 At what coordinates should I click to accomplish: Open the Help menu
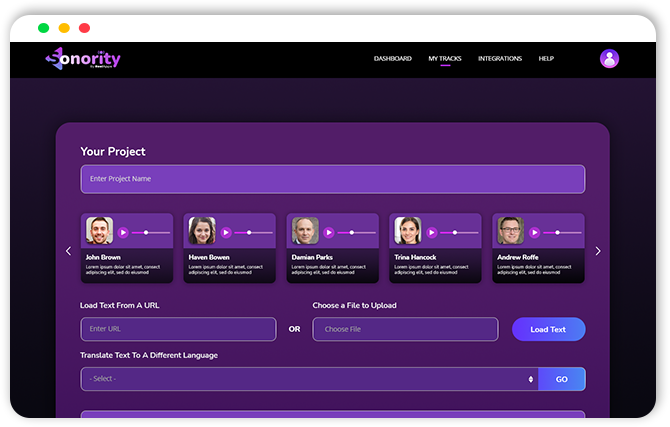[546, 59]
